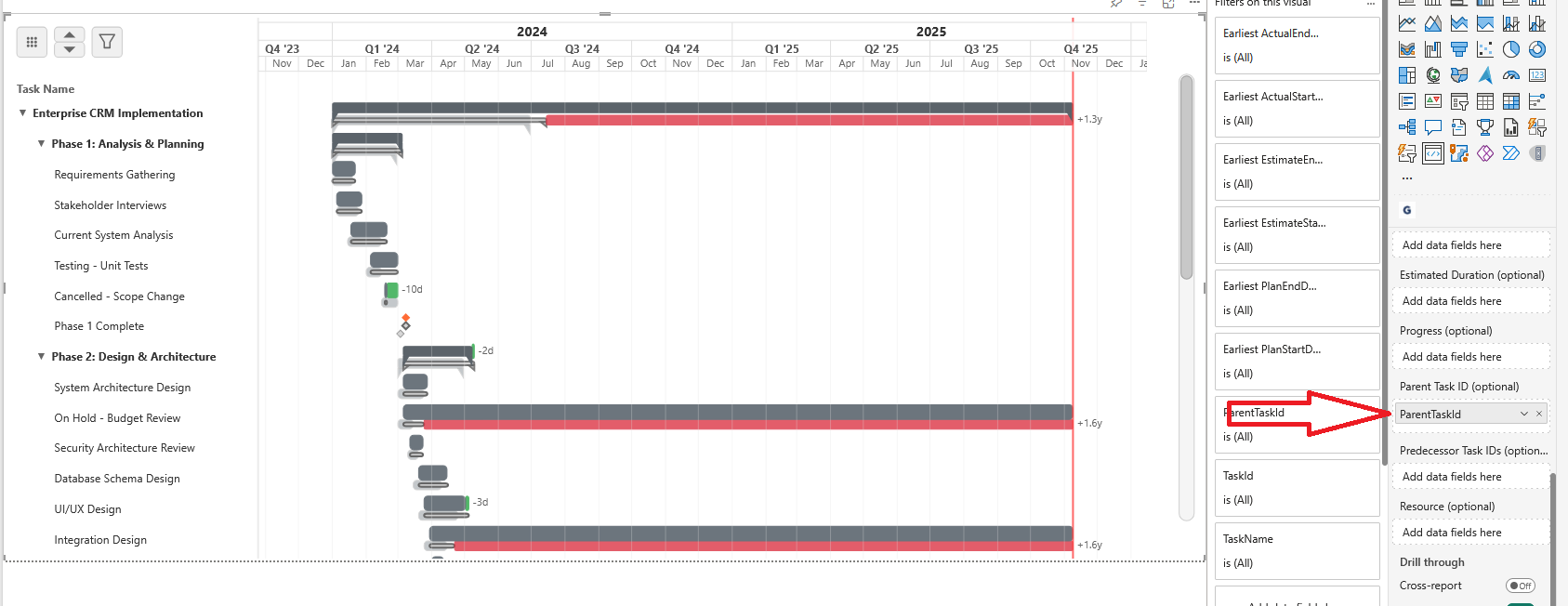The image size is (1568, 606).
Task: Select the Key influencers trophy icon
Action: pyautogui.click(x=1485, y=127)
